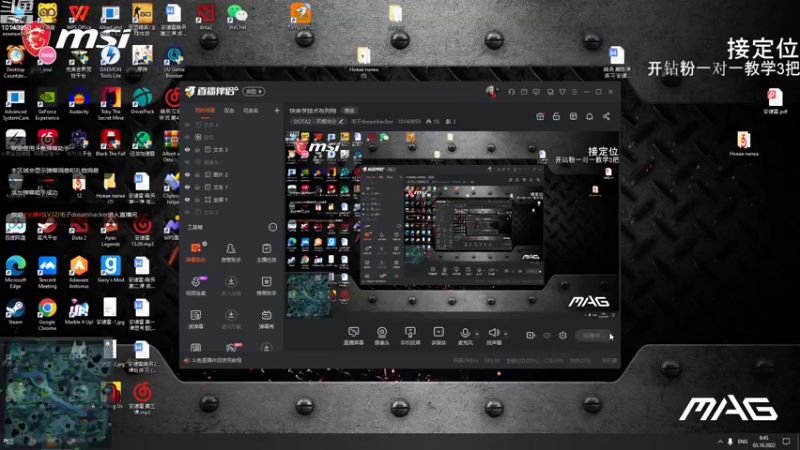
Task: Select the 我的场景 scene tab
Action: point(205,110)
